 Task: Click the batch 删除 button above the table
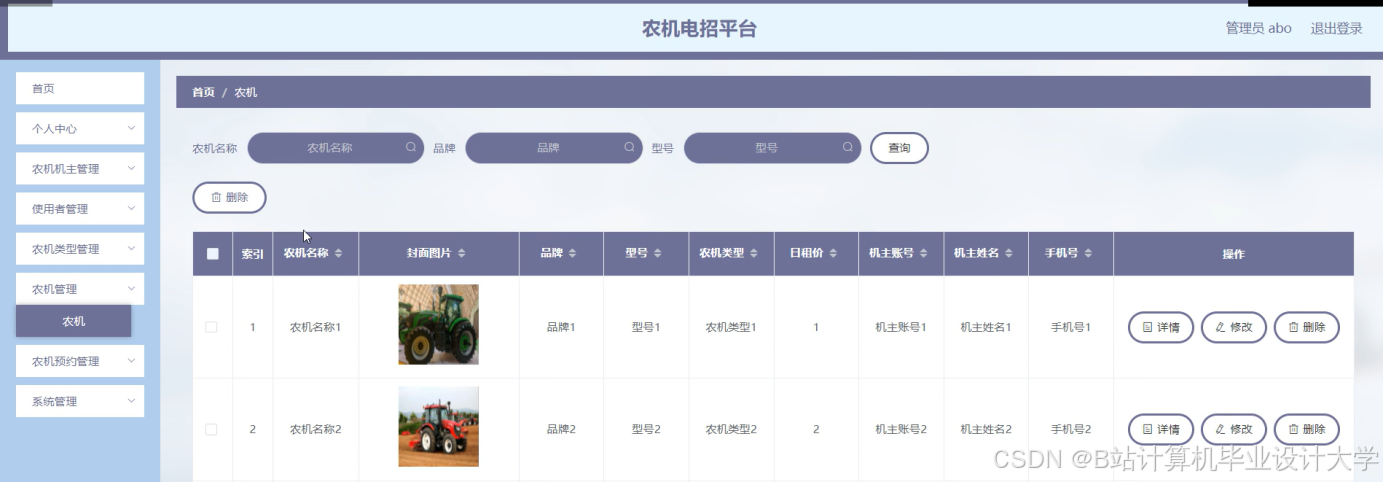[x=229, y=197]
